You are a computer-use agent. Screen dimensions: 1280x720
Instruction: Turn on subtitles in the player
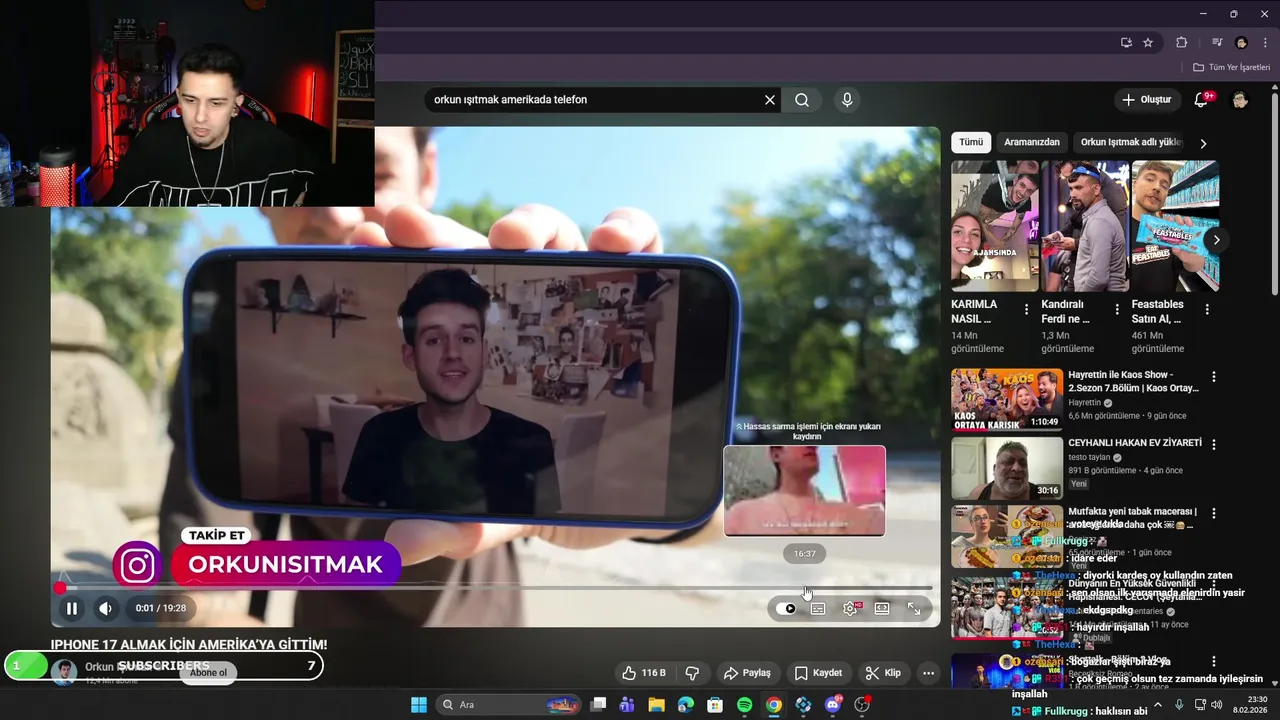[818, 608]
